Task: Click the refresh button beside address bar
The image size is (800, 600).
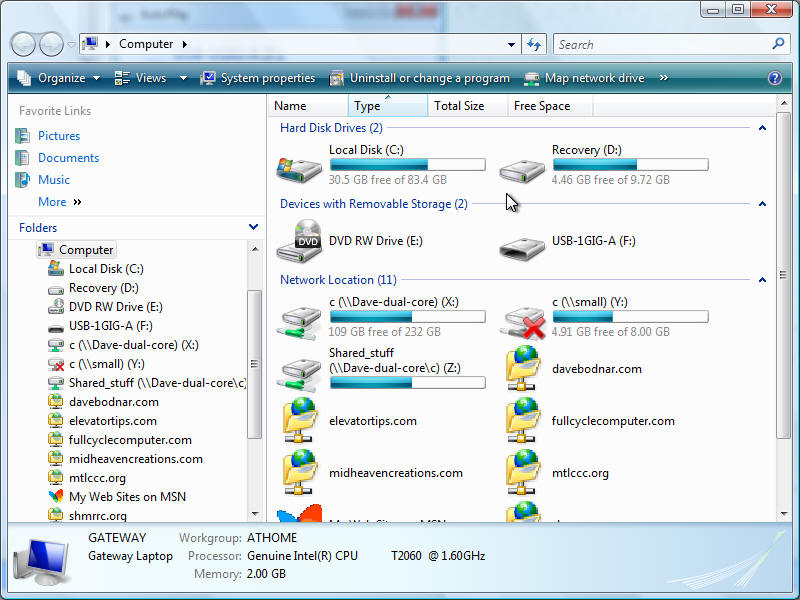Action: pyautogui.click(x=534, y=44)
